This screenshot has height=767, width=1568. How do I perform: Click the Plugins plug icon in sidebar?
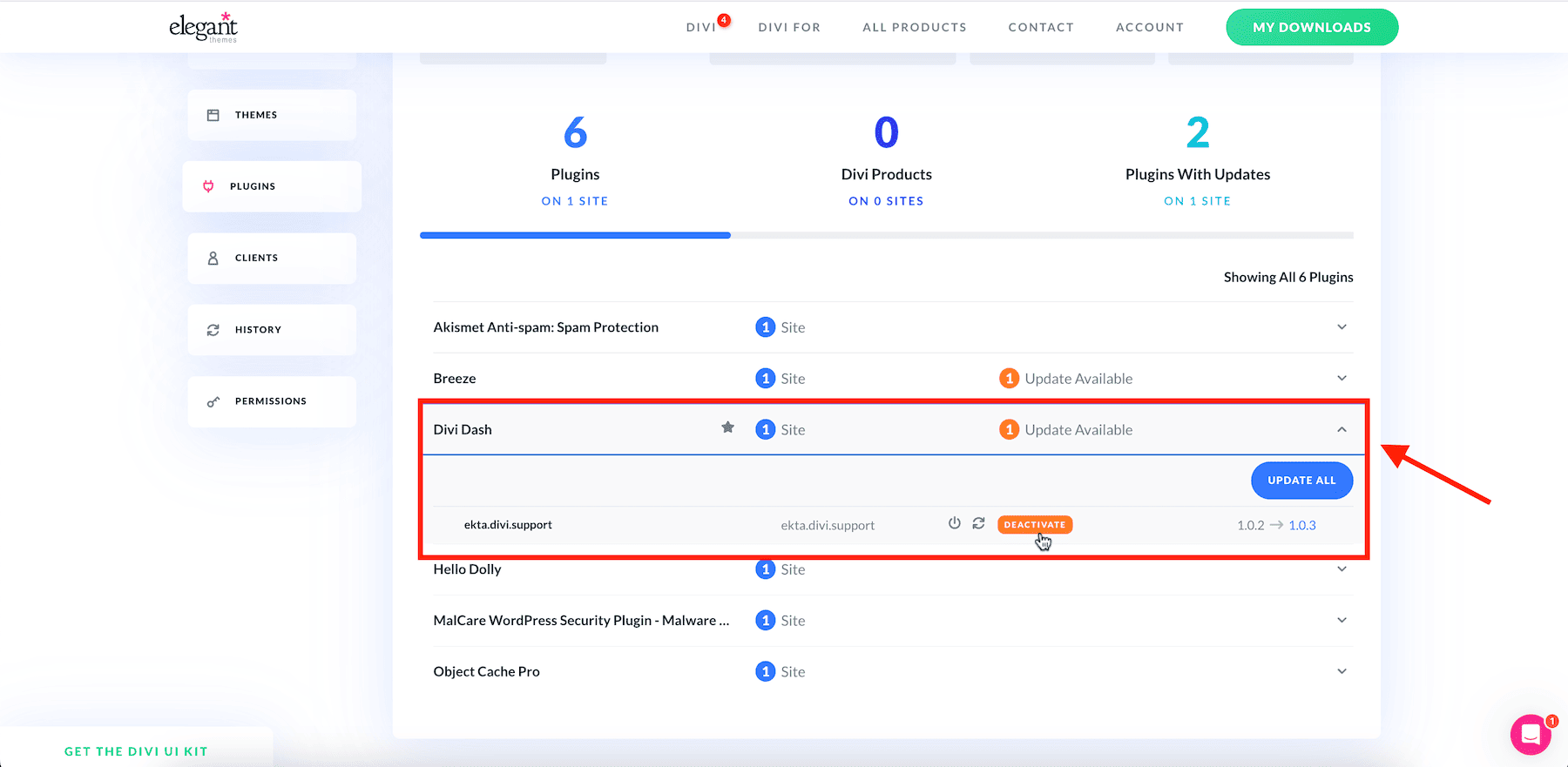[208, 186]
